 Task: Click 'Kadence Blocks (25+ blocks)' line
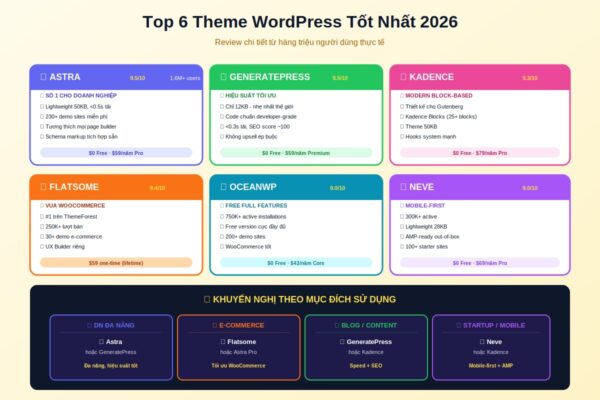click(439, 116)
